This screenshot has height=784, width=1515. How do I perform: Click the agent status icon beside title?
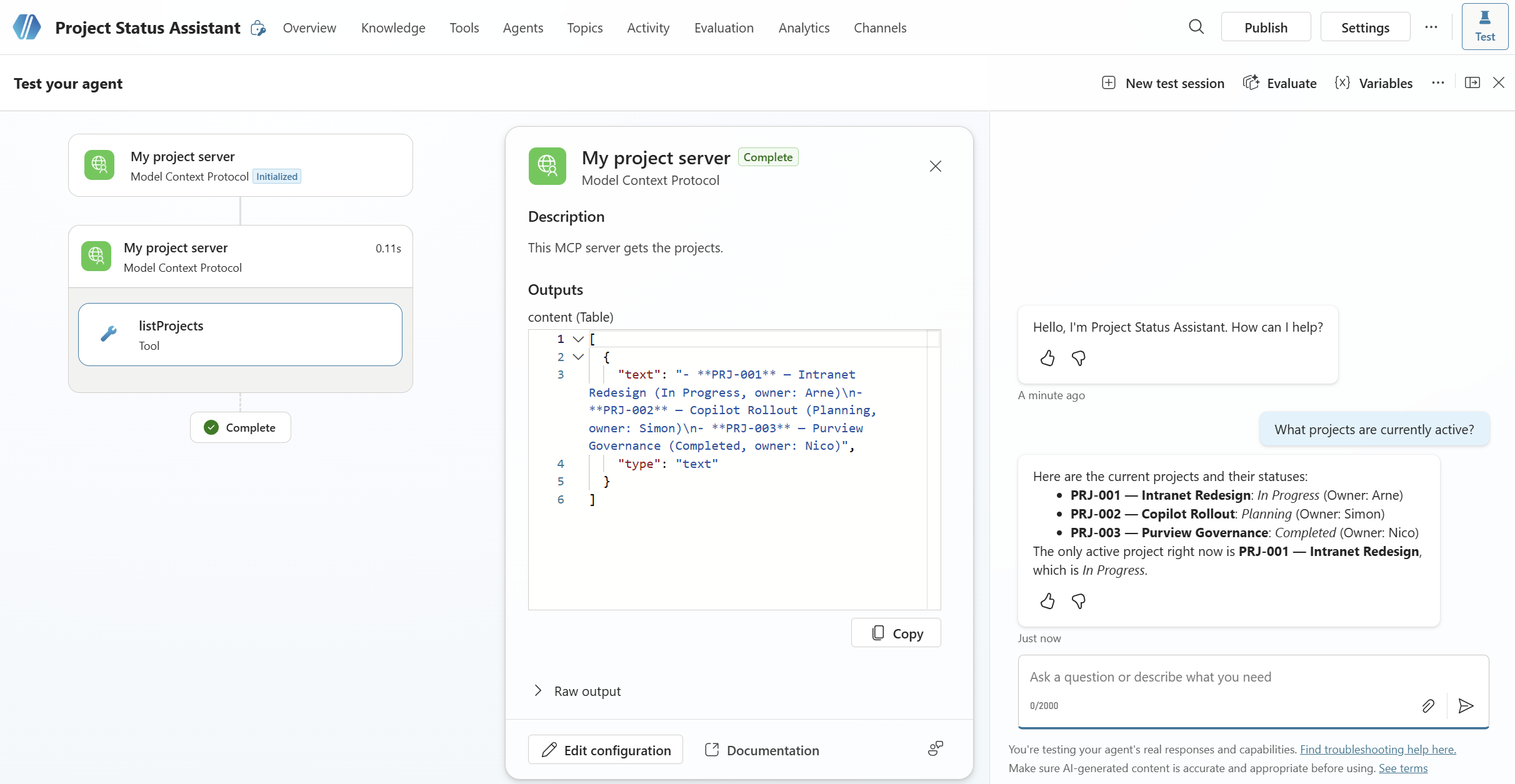tap(258, 28)
